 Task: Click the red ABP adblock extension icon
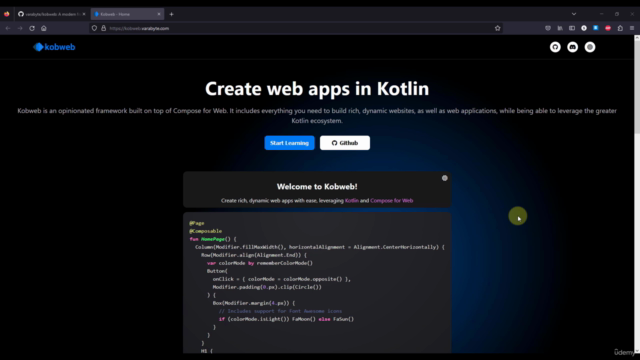608,28
